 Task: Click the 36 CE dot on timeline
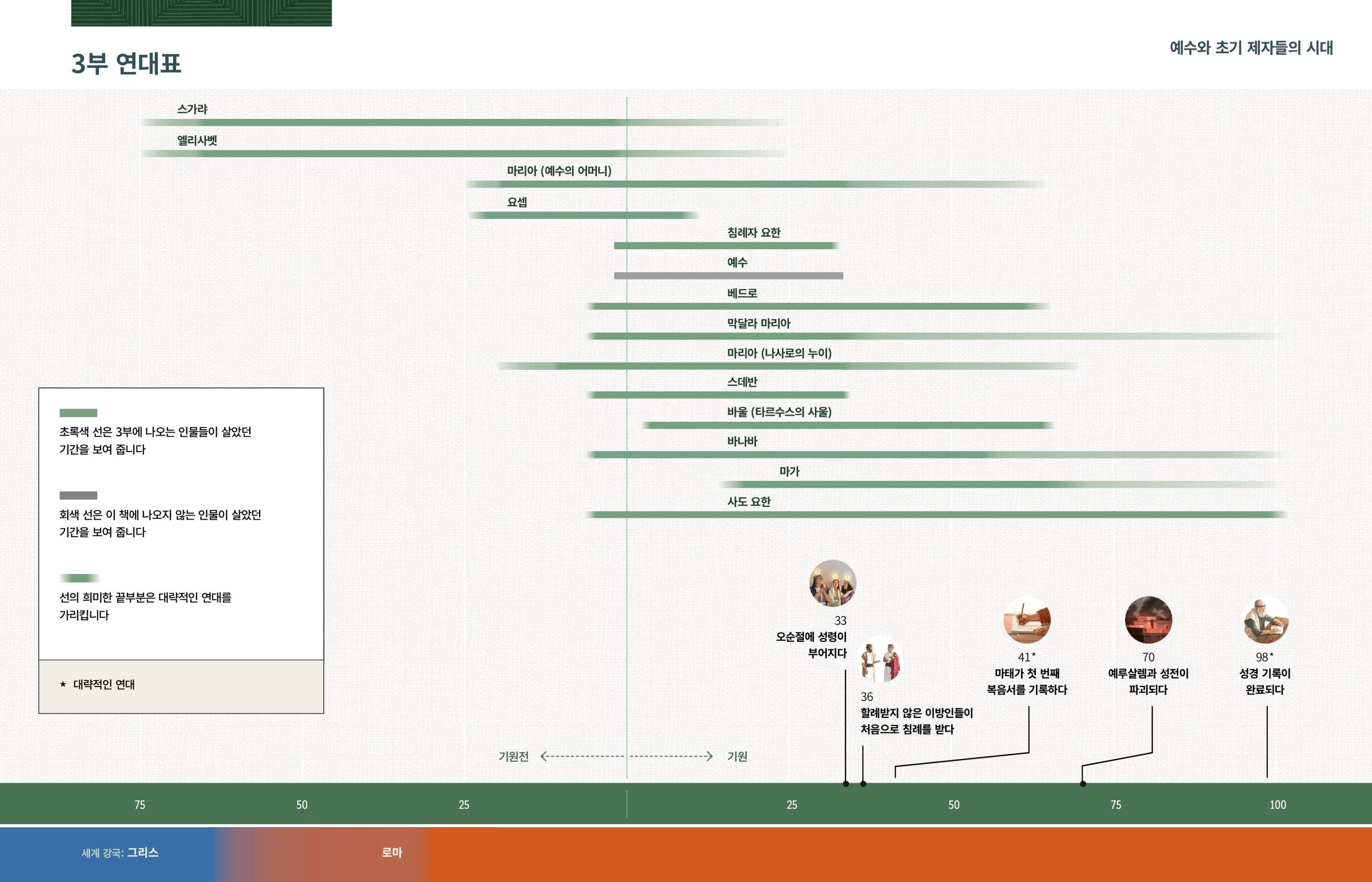click(863, 784)
